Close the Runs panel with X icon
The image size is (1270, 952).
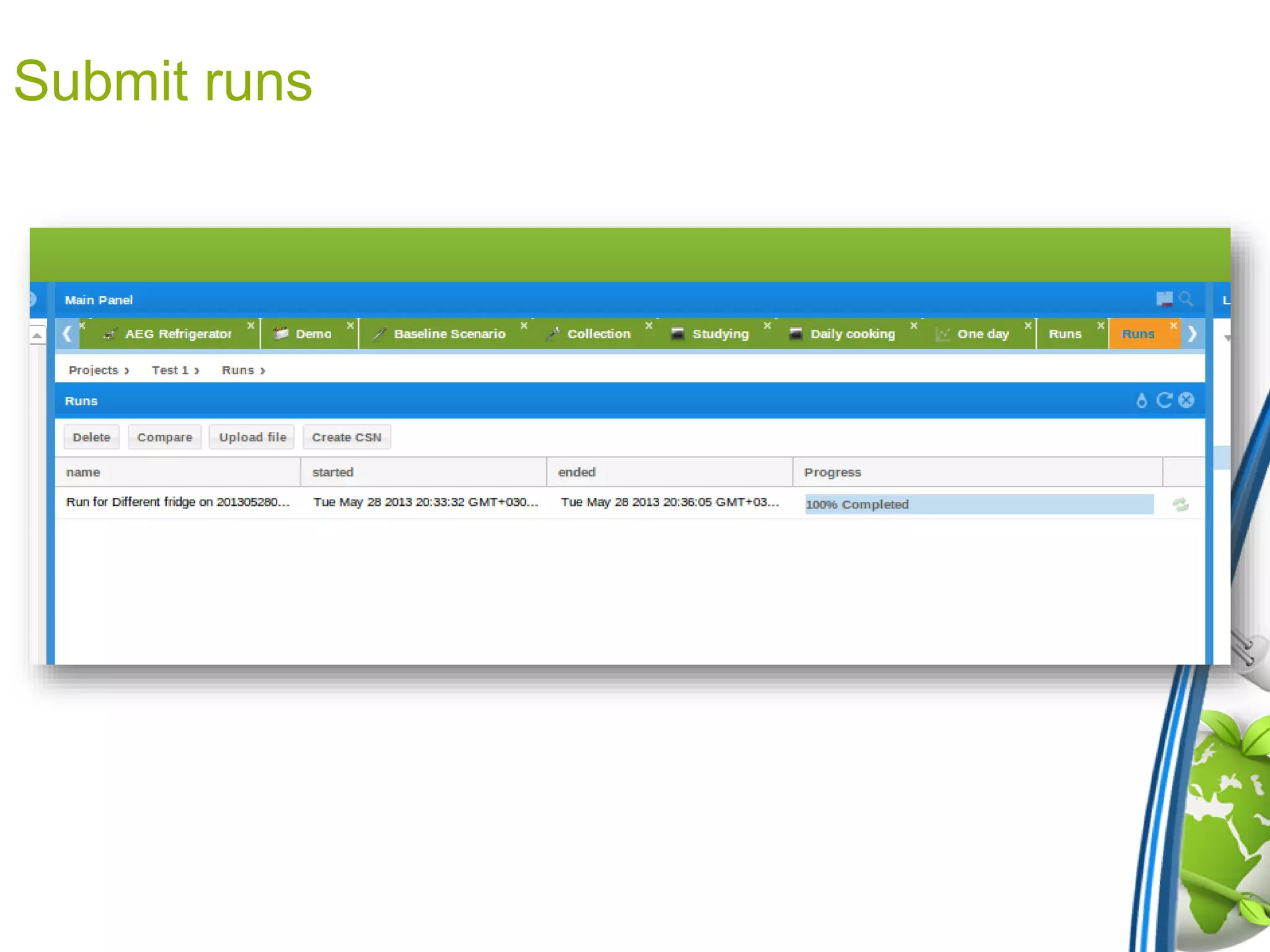pos(1186,400)
